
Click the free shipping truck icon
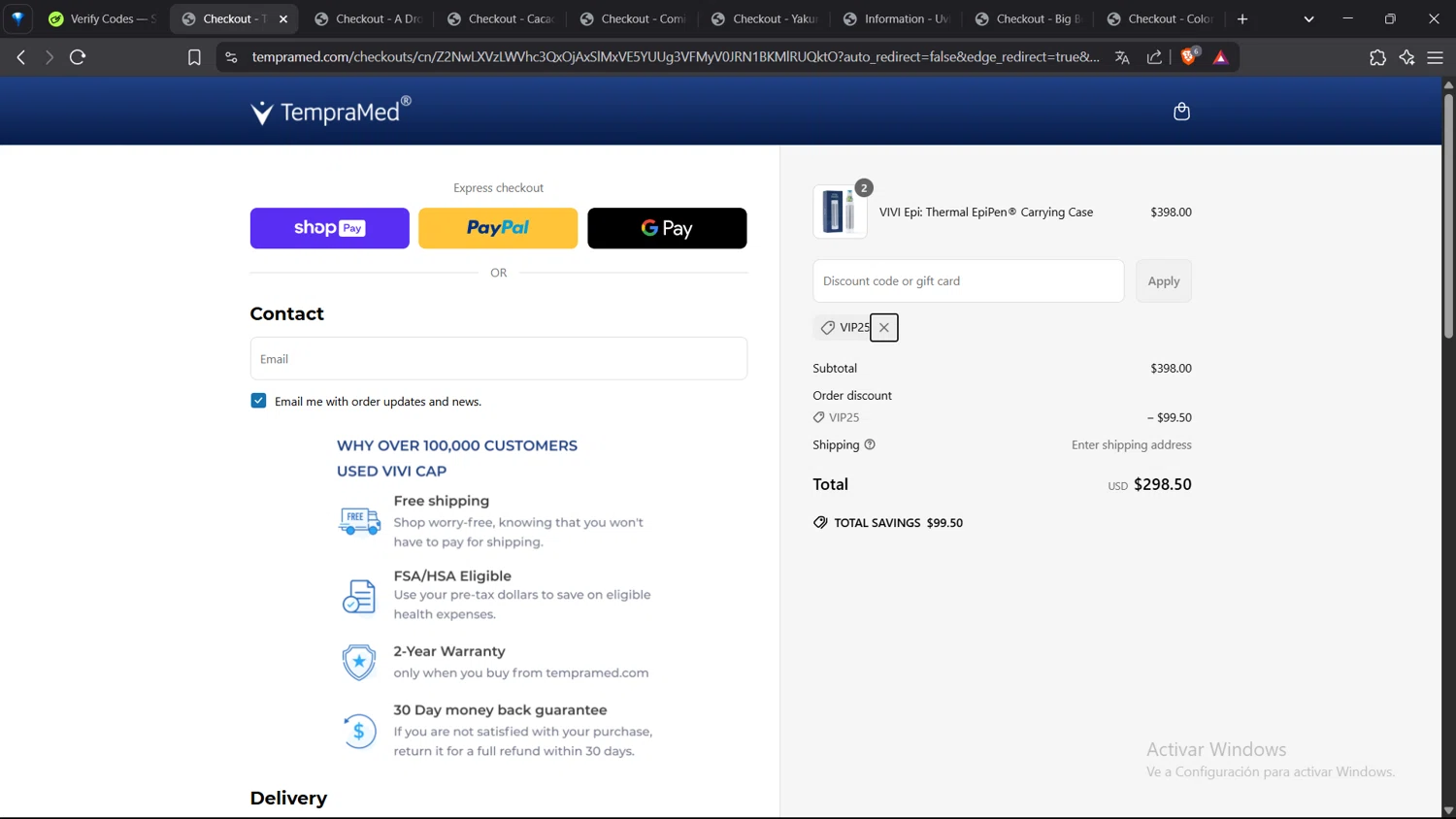pyautogui.click(x=359, y=520)
